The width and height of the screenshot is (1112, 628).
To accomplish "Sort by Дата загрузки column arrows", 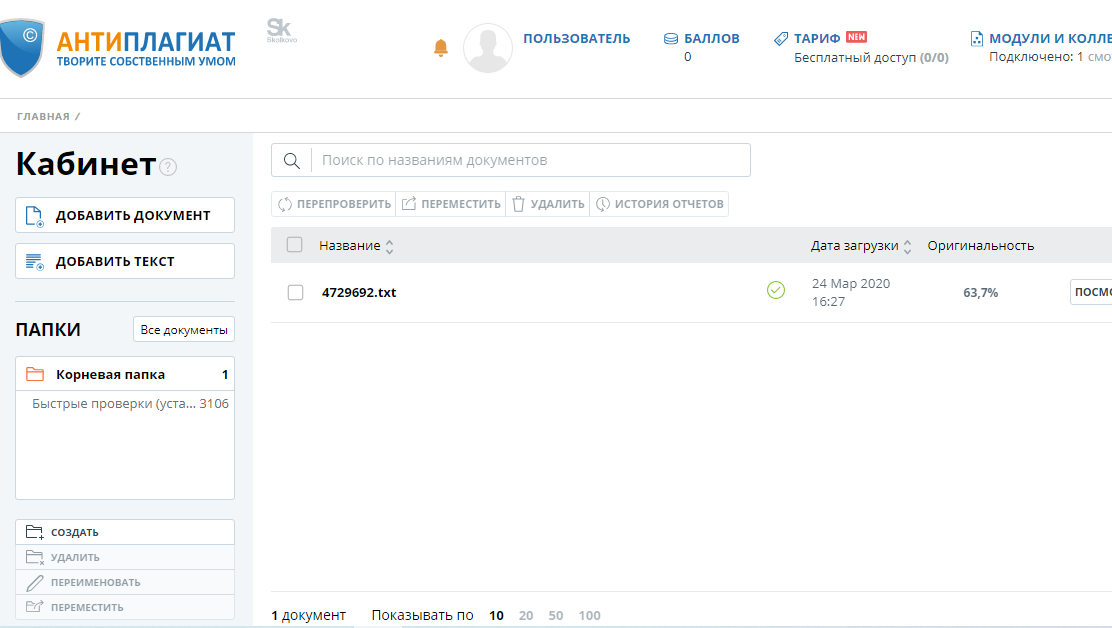I will [x=907, y=246].
